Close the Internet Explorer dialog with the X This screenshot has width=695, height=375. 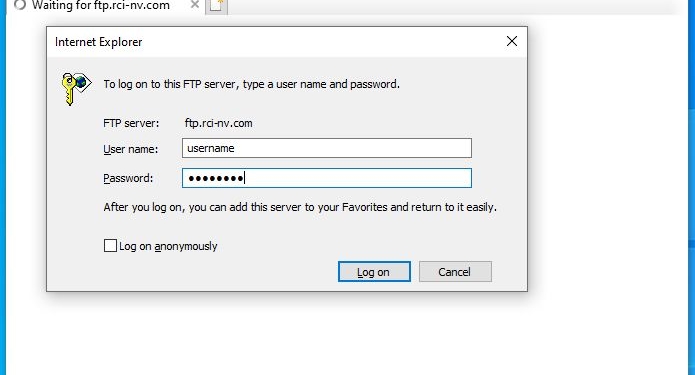[x=511, y=41]
